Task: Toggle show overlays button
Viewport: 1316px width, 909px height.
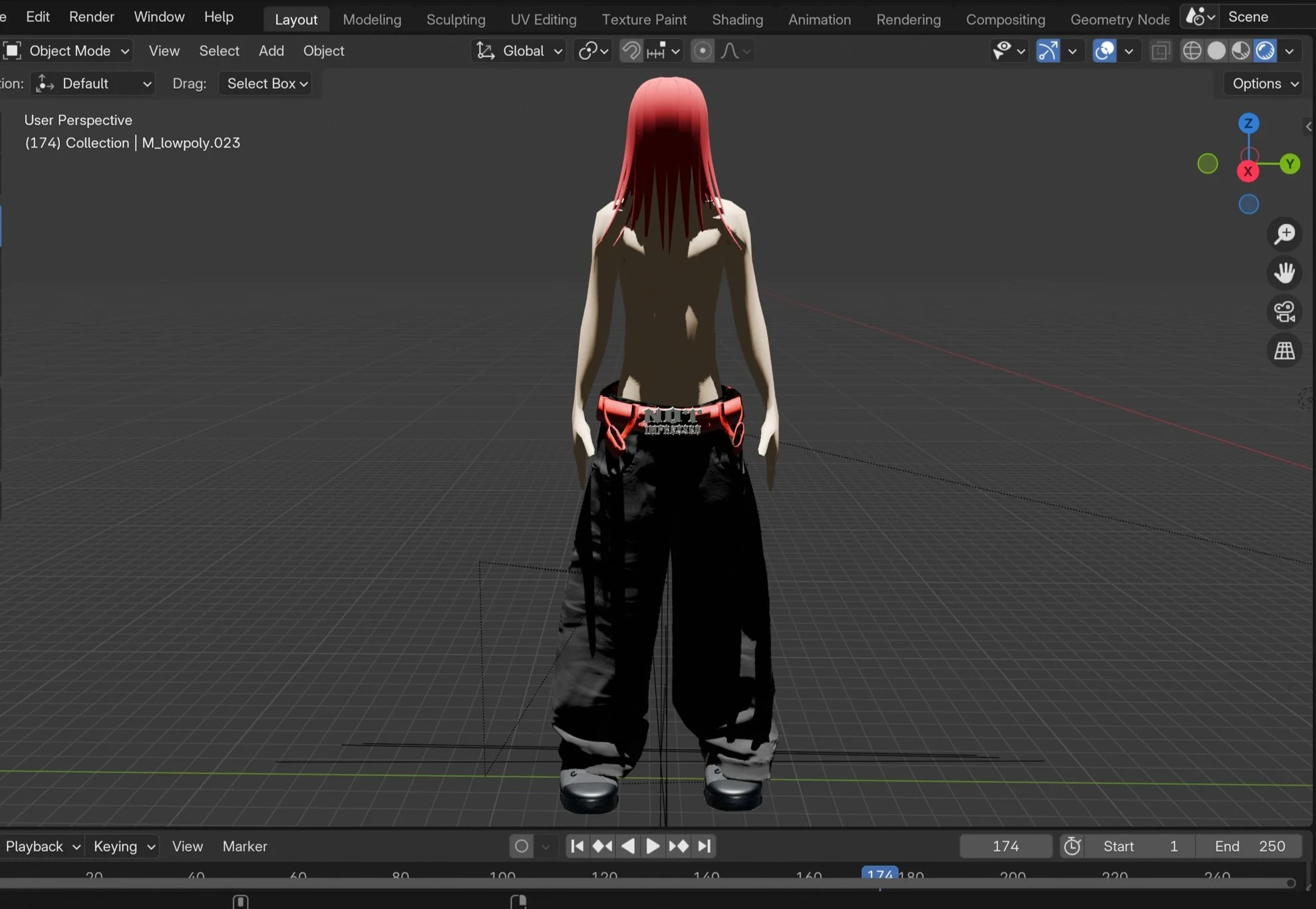Action: [x=1104, y=51]
